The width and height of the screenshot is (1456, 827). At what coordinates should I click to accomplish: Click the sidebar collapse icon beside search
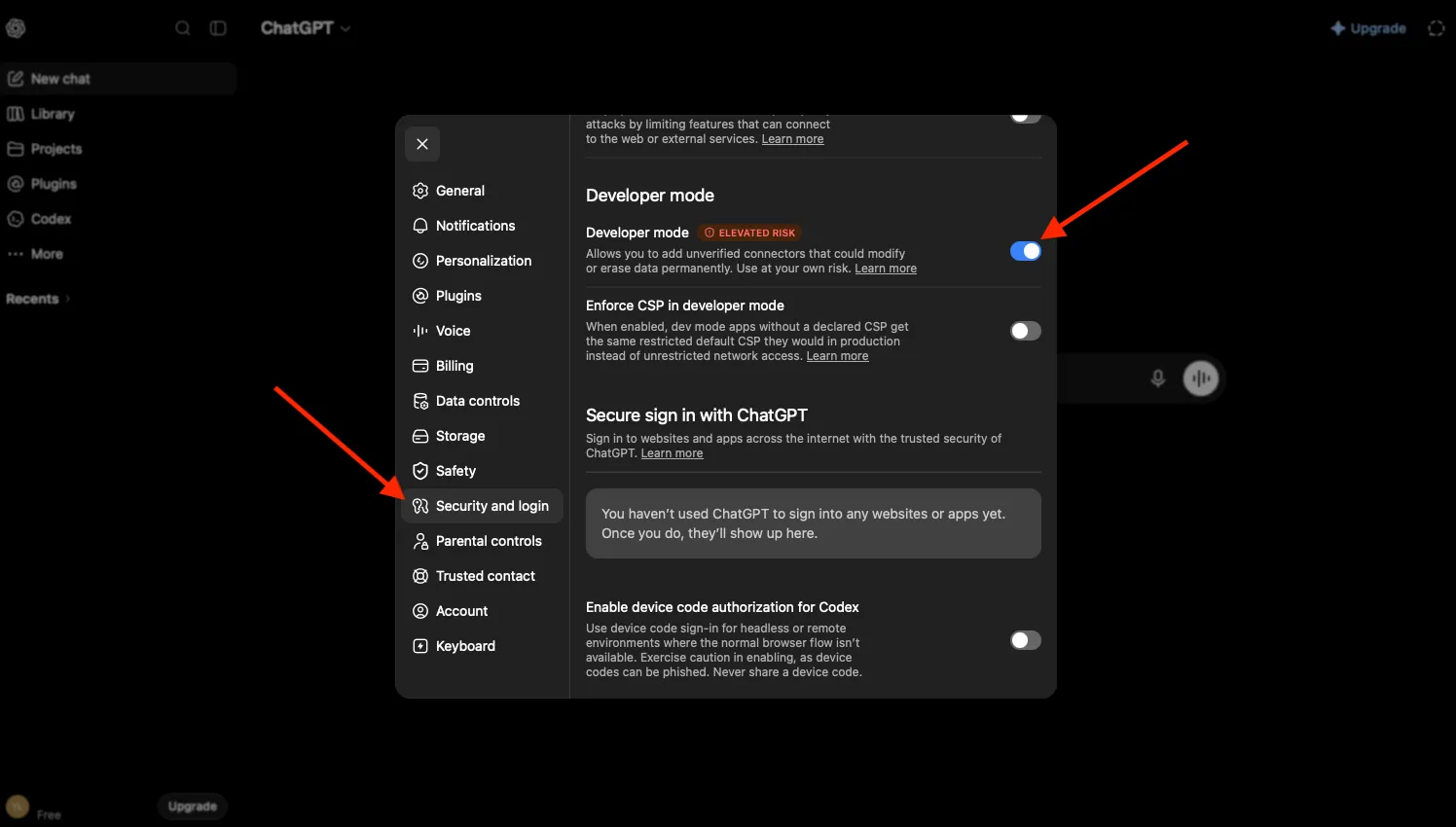(218, 28)
